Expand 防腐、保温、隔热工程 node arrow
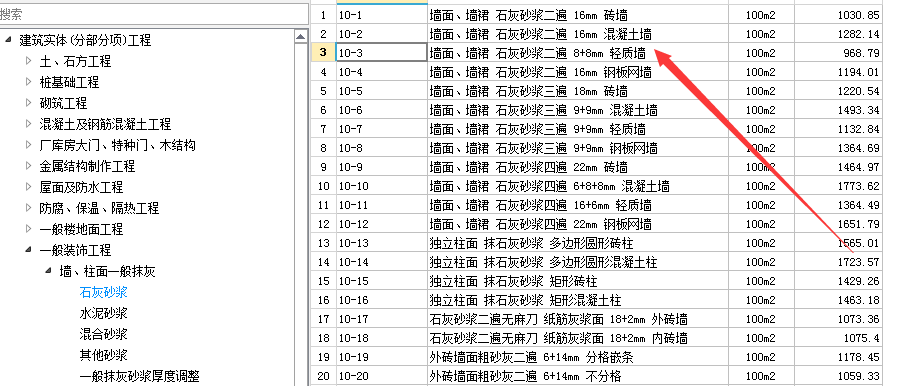Image resolution: width=908 pixels, height=386 pixels. coord(28,207)
